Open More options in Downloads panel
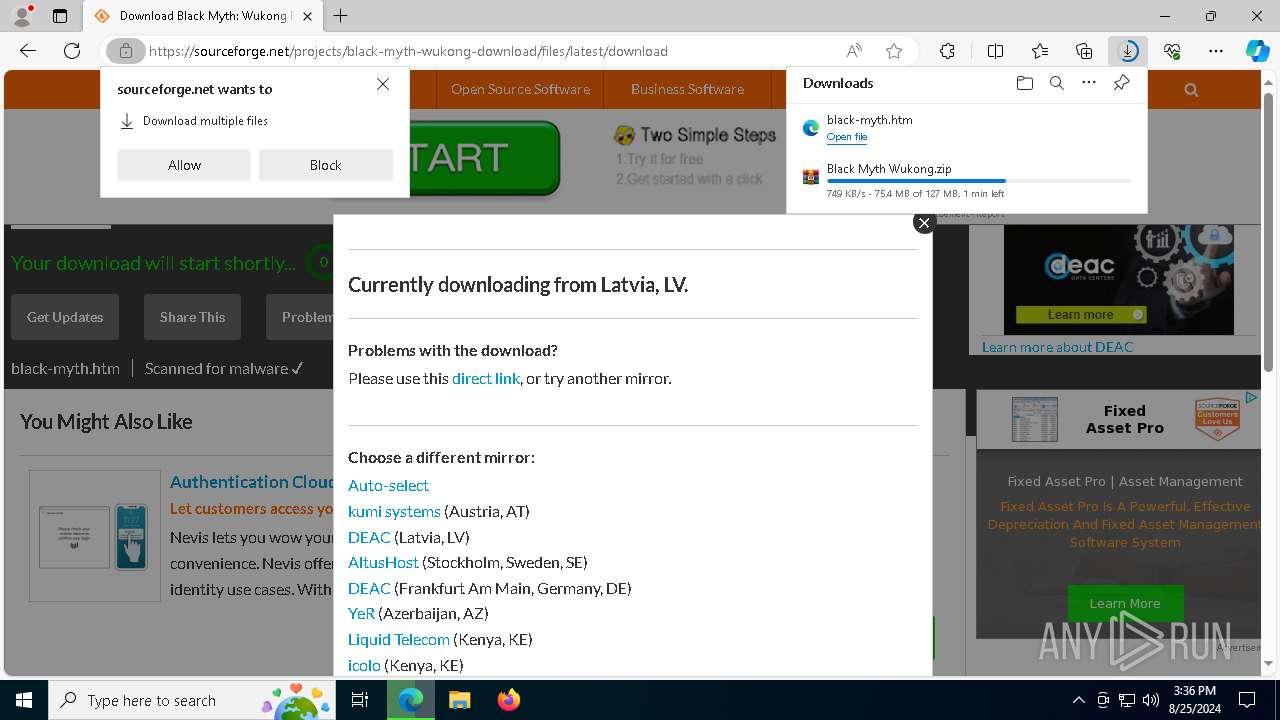The width and height of the screenshot is (1280, 720). pos(1089,83)
